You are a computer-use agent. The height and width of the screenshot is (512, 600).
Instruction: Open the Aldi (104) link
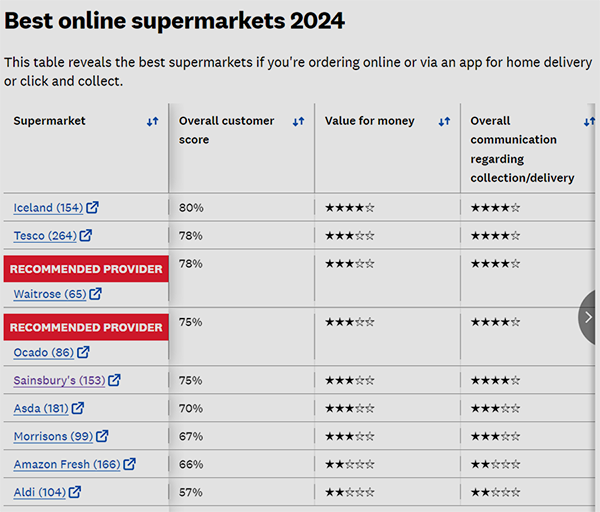pyautogui.click(x=39, y=492)
